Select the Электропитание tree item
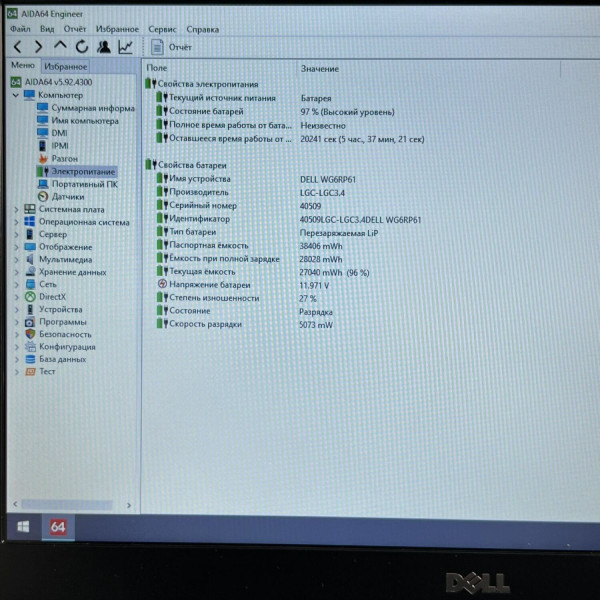This screenshot has height=600, width=600. coord(77,171)
